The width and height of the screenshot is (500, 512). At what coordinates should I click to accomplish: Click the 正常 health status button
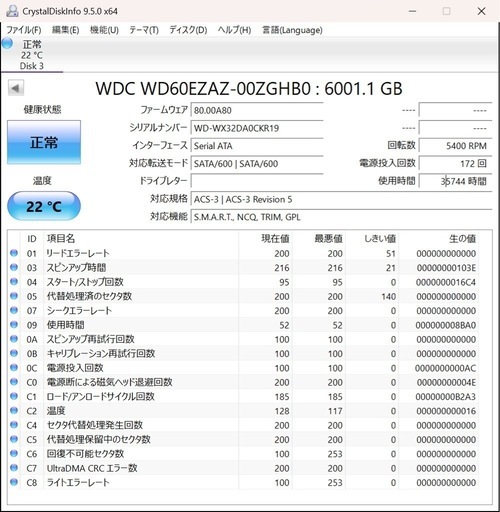pos(44,142)
